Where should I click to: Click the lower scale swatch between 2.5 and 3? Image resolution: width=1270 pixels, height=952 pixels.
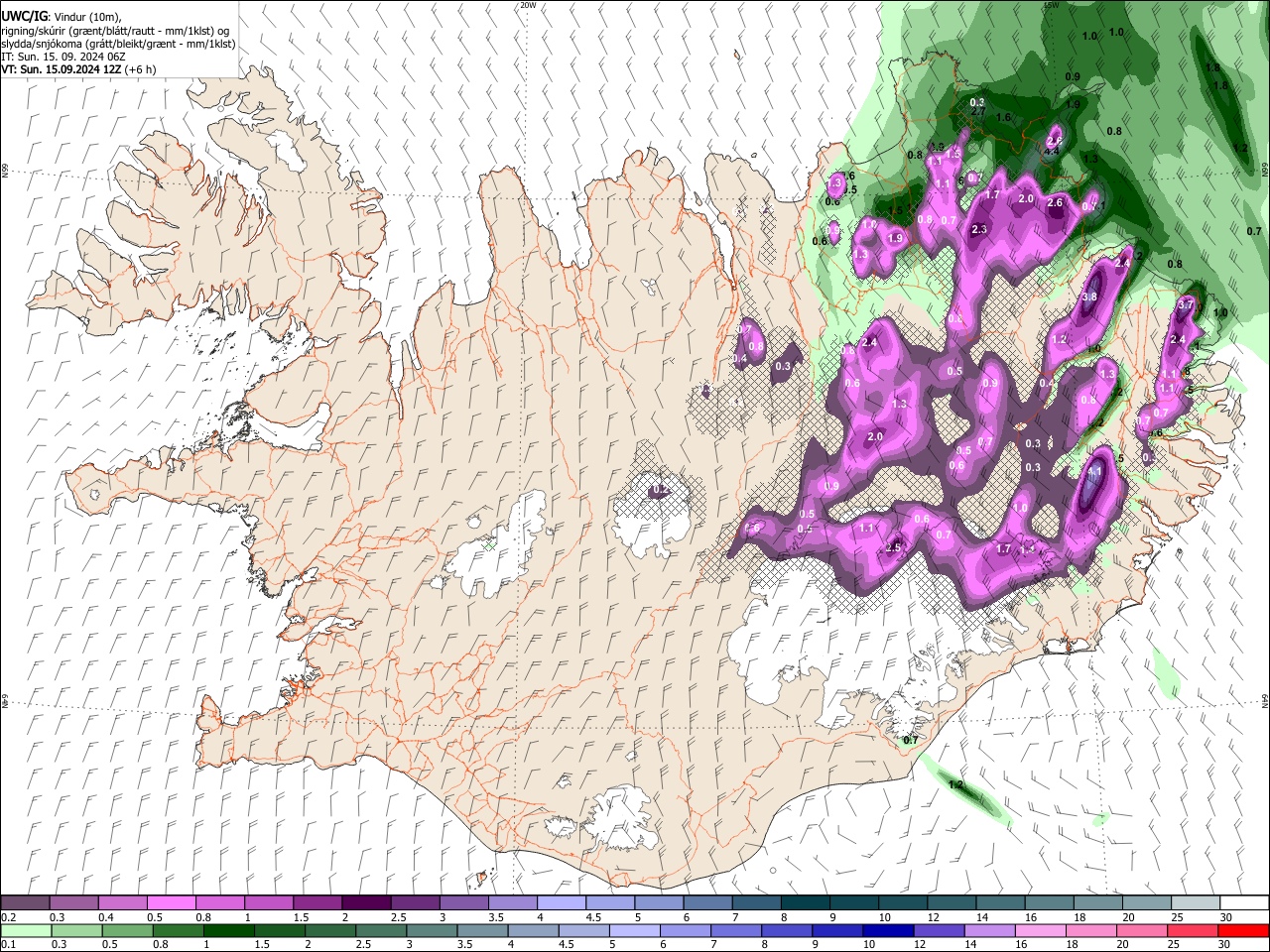(380, 930)
